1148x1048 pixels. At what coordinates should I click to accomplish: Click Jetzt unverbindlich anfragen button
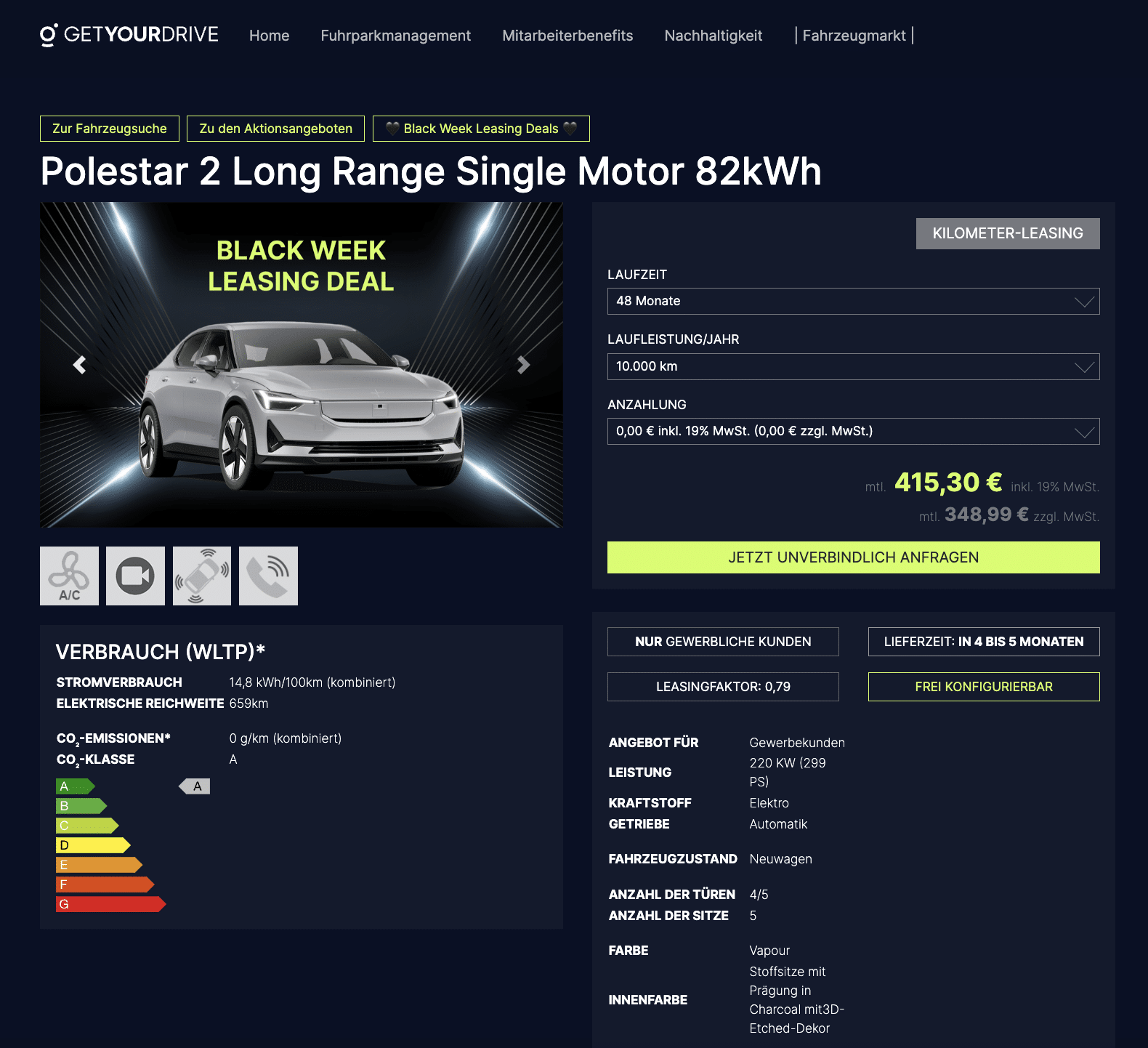click(x=853, y=557)
